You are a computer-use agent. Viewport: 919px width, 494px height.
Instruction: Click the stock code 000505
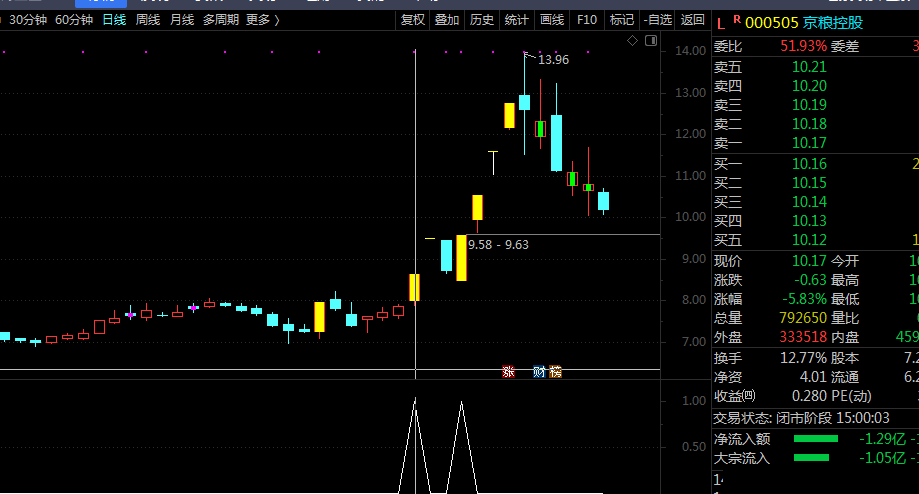coord(771,23)
